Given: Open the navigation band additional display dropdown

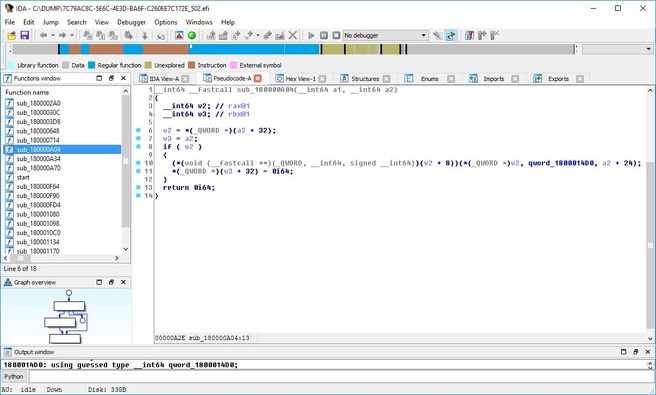Looking at the screenshot, I should pyautogui.click(x=618, y=49).
